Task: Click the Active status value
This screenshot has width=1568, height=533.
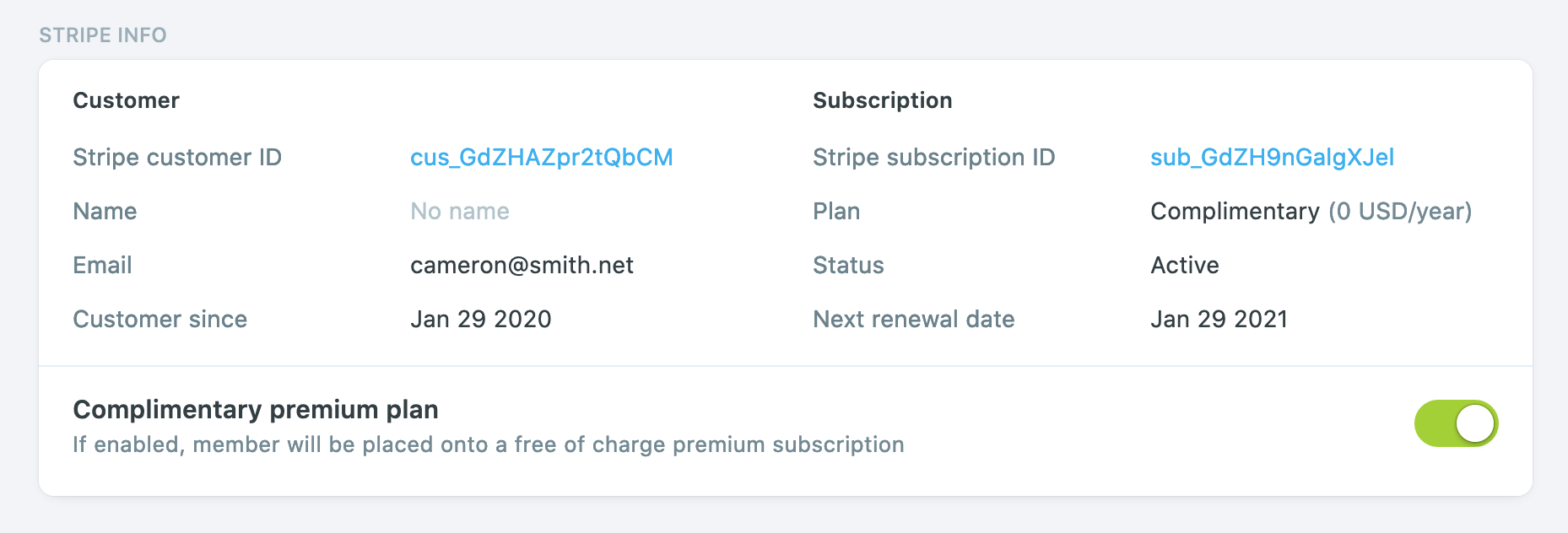Action: (1185, 266)
